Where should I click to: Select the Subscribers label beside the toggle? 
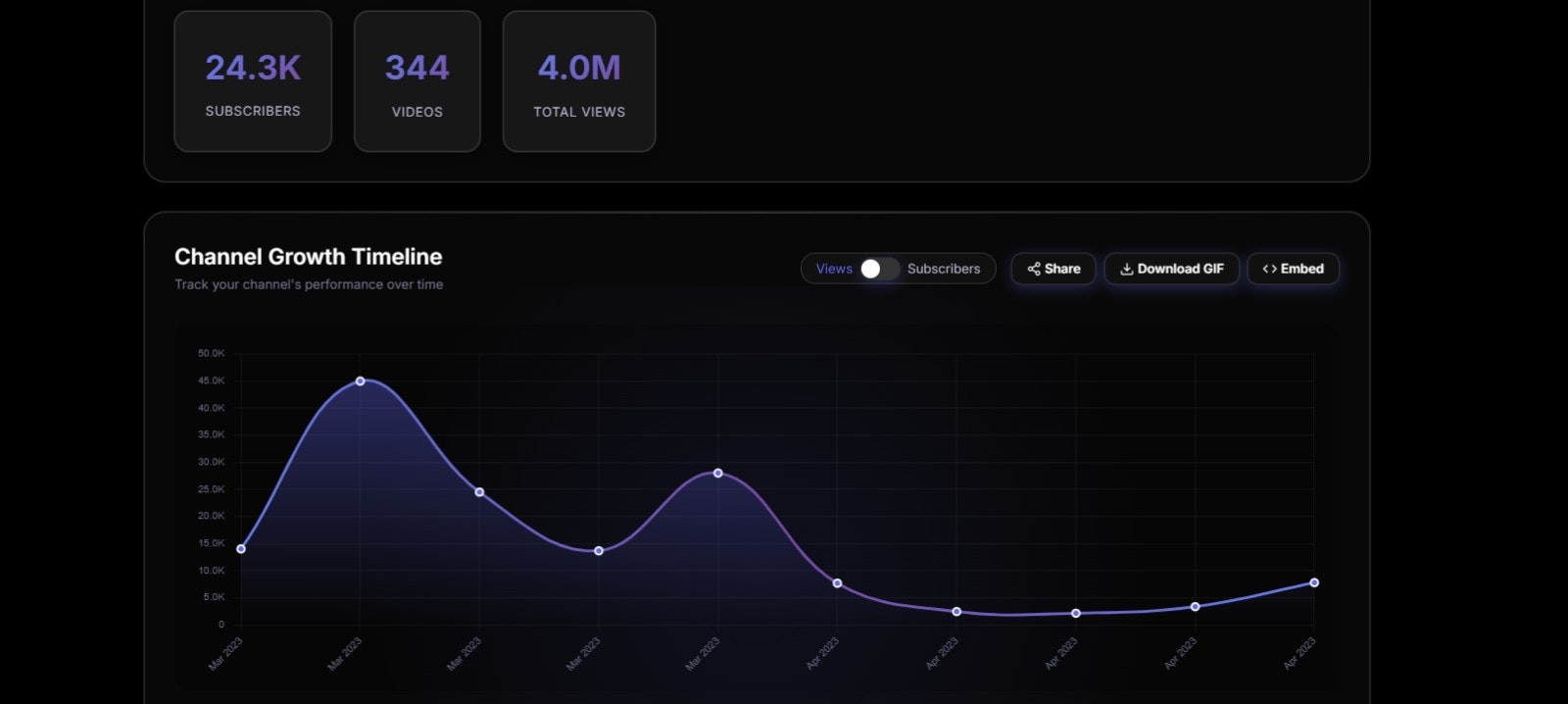click(x=943, y=269)
